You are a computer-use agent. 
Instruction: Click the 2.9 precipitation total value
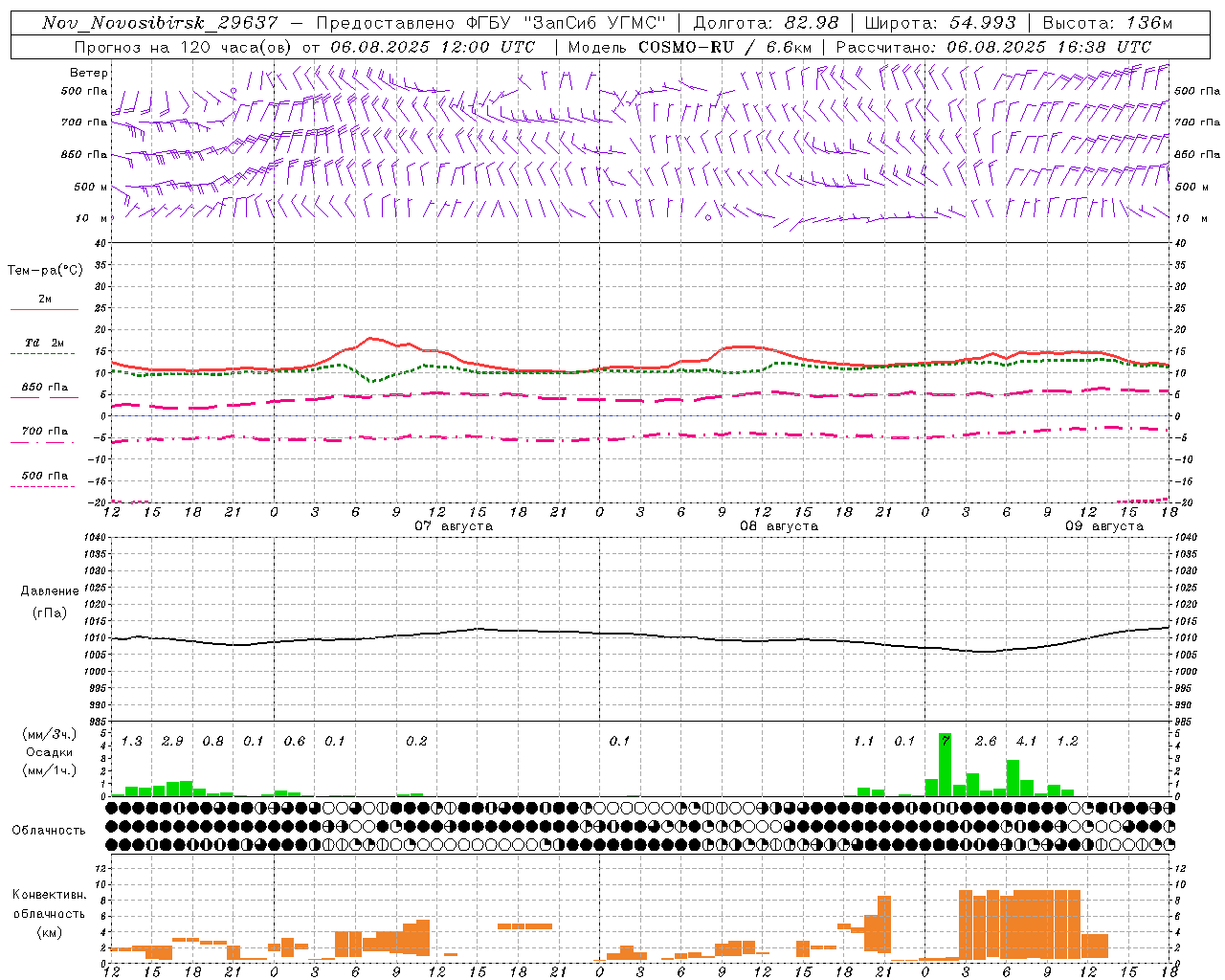pos(172,742)
